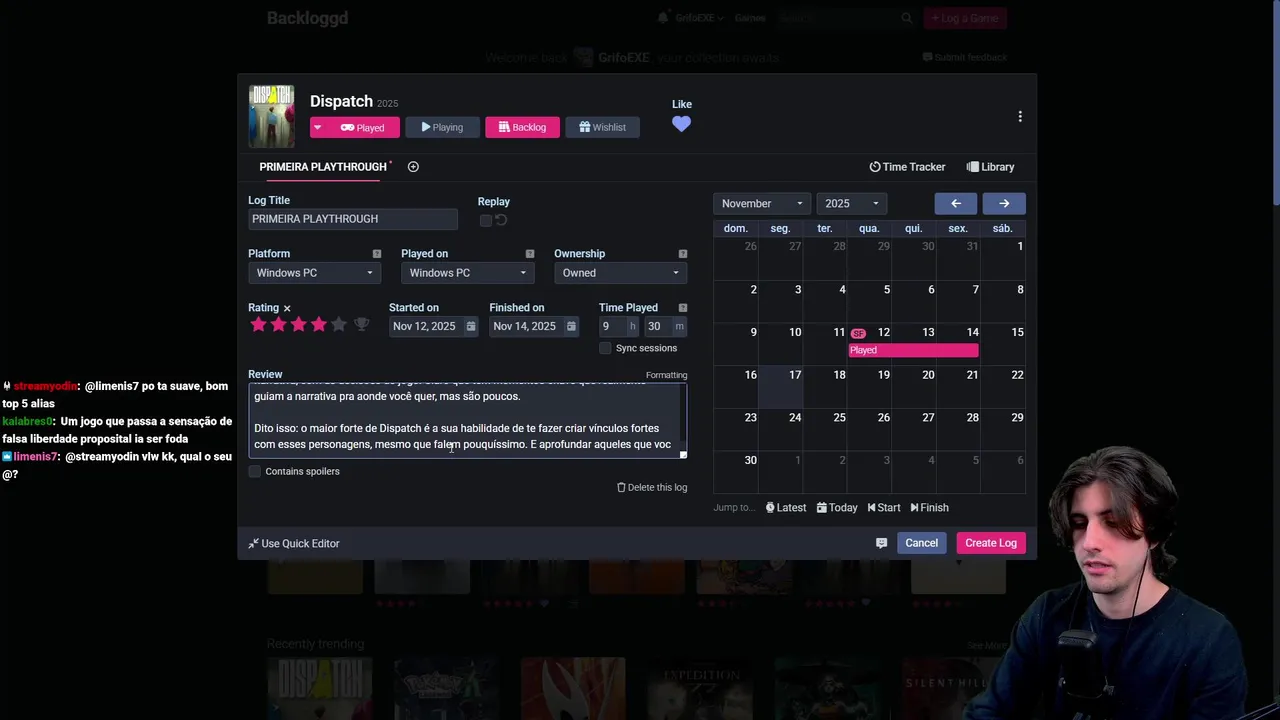This screenshot has height=720, width=1280.
Task: Click Delete this log
Action: (x=652, y=487)
